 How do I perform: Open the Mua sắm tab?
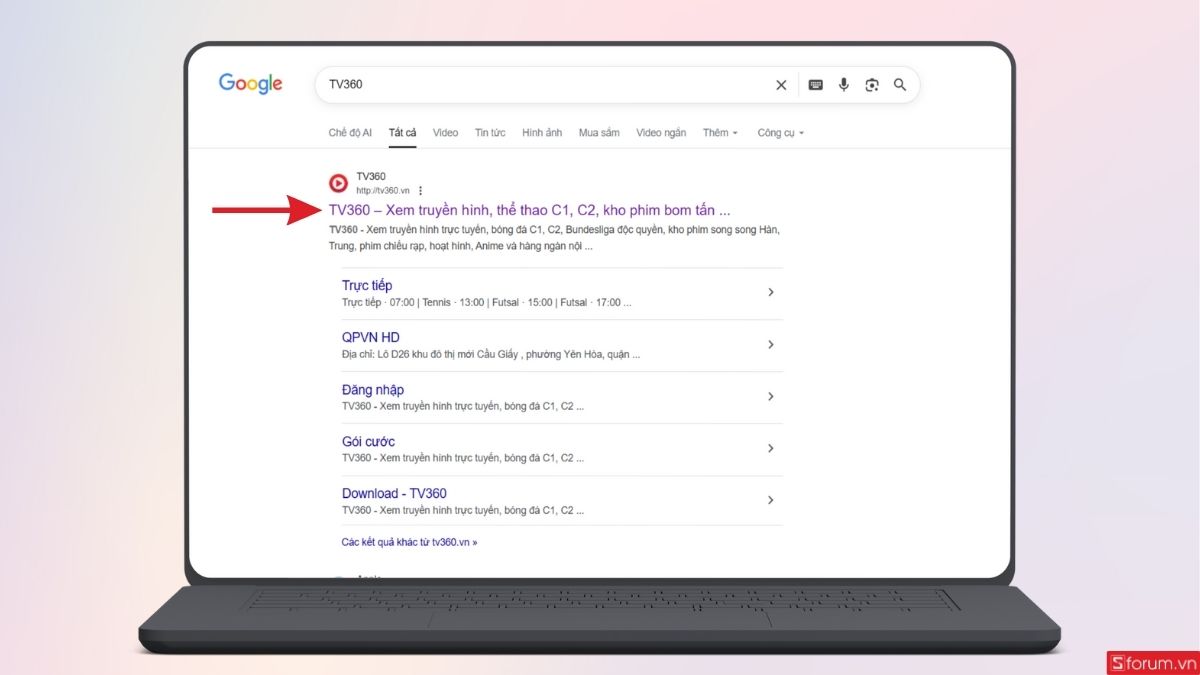click(x=599, y=133)
